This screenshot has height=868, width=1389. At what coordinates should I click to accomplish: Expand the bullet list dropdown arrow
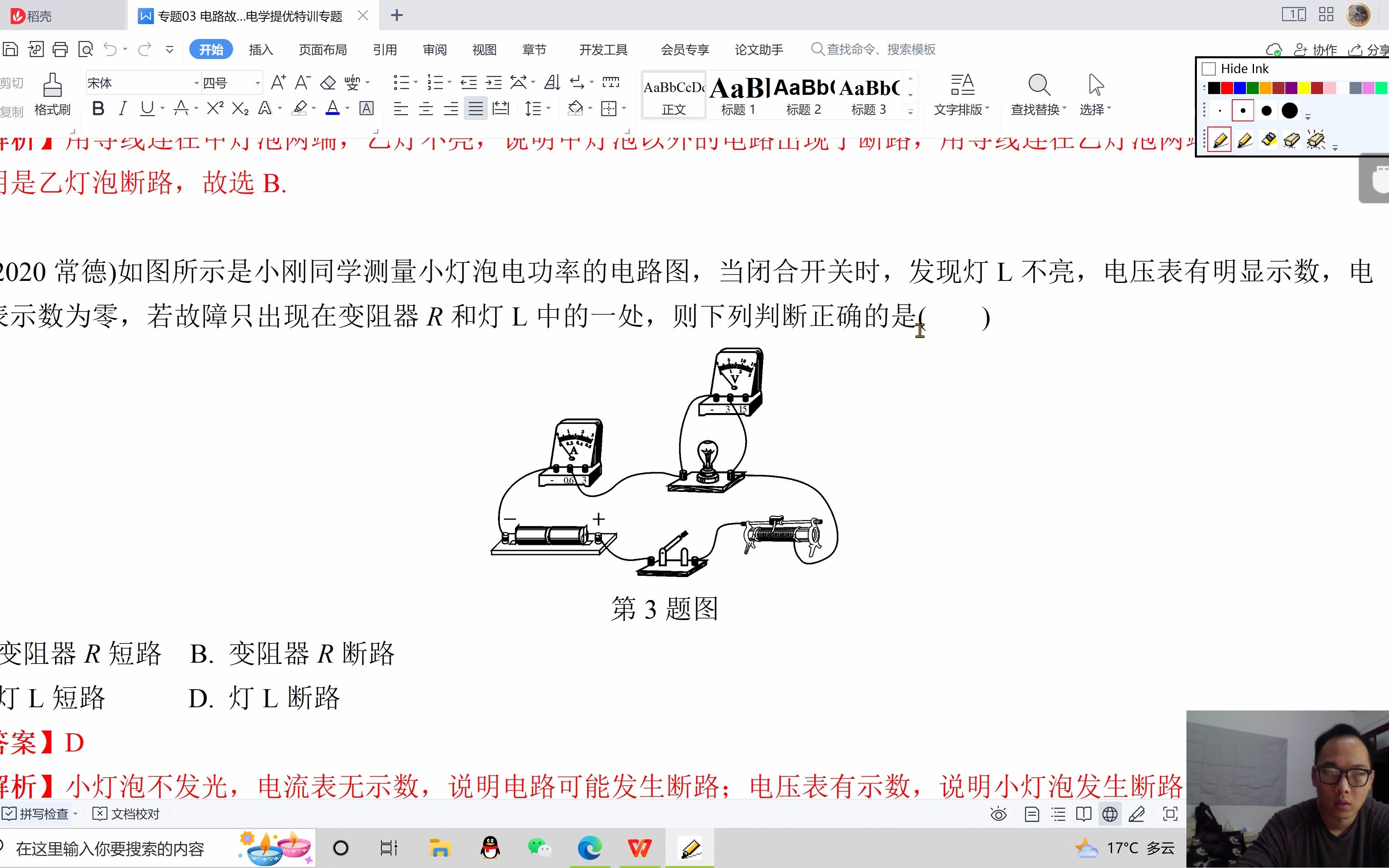(x=415, y=83)
